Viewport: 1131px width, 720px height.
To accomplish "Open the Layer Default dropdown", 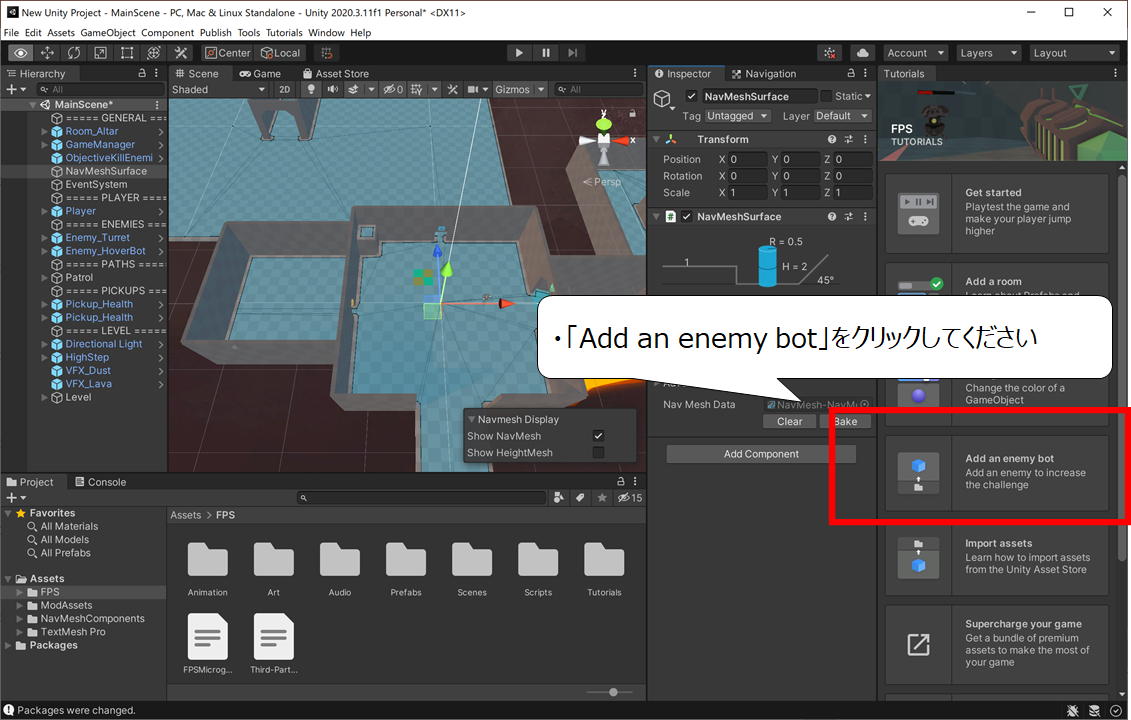I will [842, 116].
